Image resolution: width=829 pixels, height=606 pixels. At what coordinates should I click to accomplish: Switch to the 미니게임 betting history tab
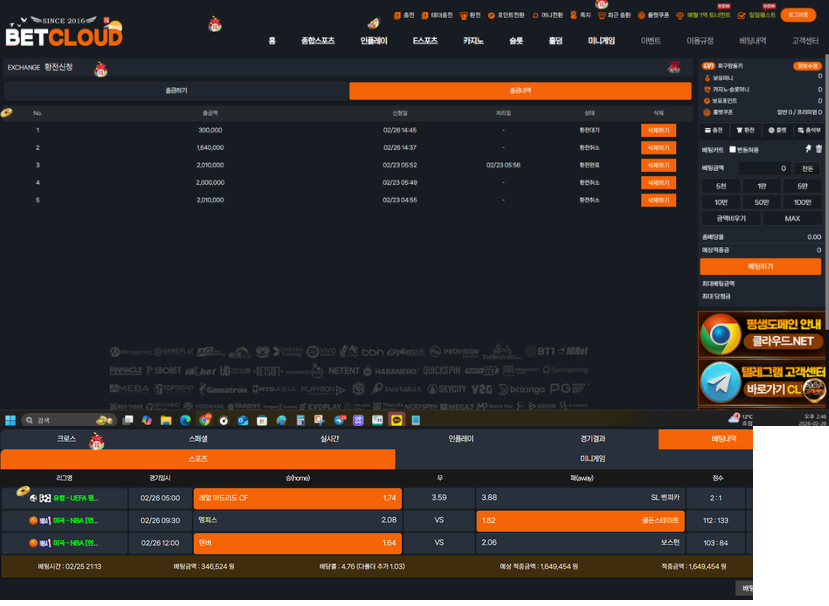tap(593, 459)
